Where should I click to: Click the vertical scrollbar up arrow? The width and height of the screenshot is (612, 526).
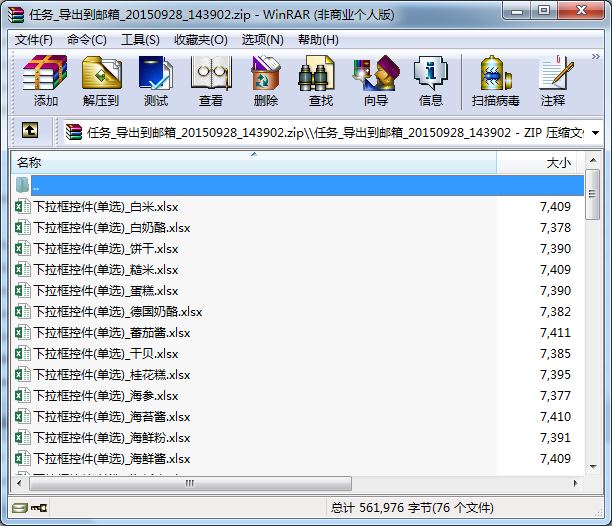click(x=593, y=160)
